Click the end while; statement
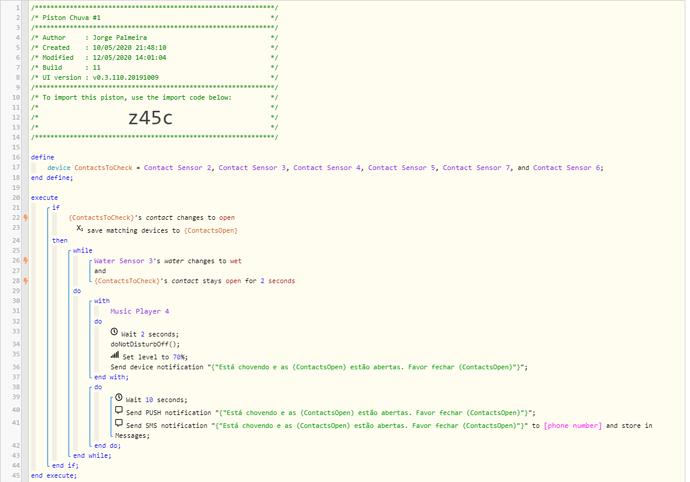Viewport: 690px width, 482px height. (92, 456)
